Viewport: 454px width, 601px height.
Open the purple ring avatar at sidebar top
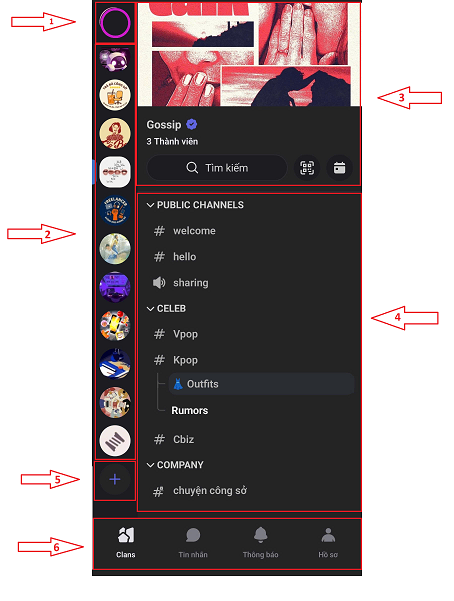coord(115,23)
